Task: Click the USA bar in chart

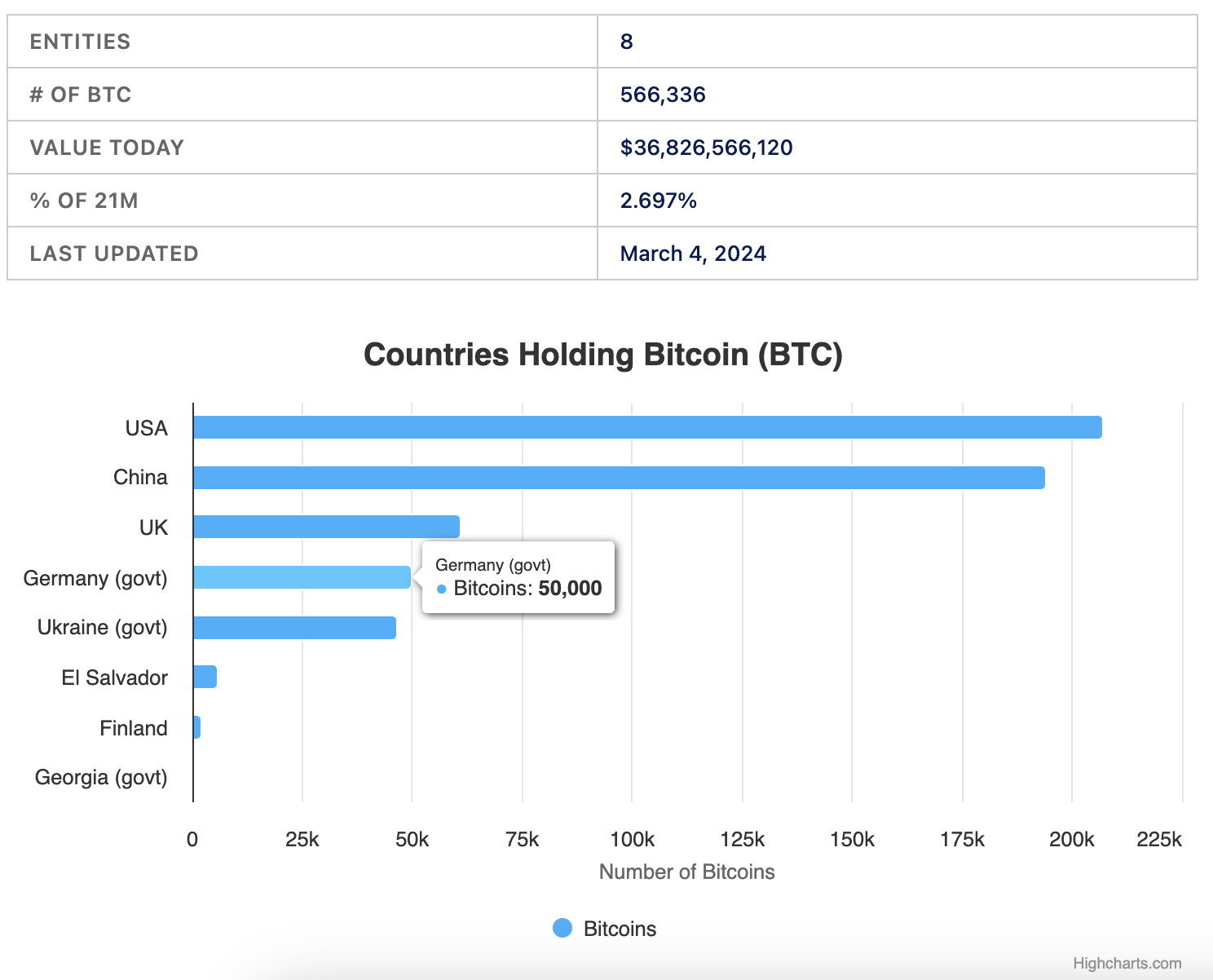Action: (646, 427)
